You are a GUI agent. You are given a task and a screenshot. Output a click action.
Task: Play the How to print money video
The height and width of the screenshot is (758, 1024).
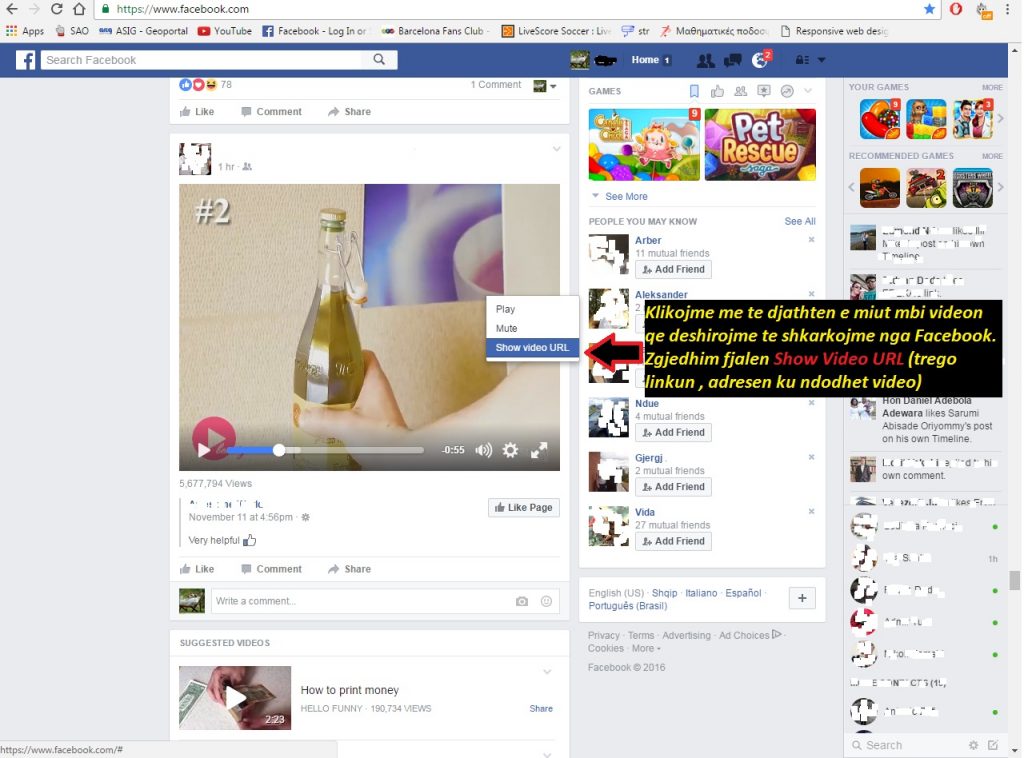pyautogui.click(x=235, y=697)
